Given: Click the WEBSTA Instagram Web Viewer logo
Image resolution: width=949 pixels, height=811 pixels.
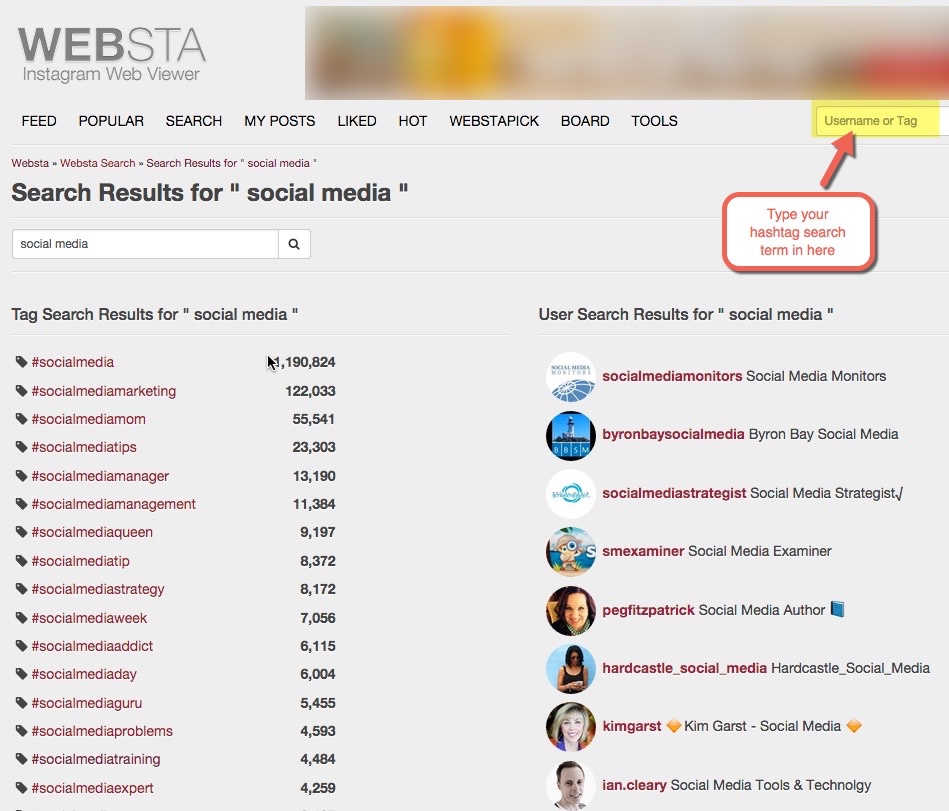Looking at the screenshot, I should tap(112, 53).
